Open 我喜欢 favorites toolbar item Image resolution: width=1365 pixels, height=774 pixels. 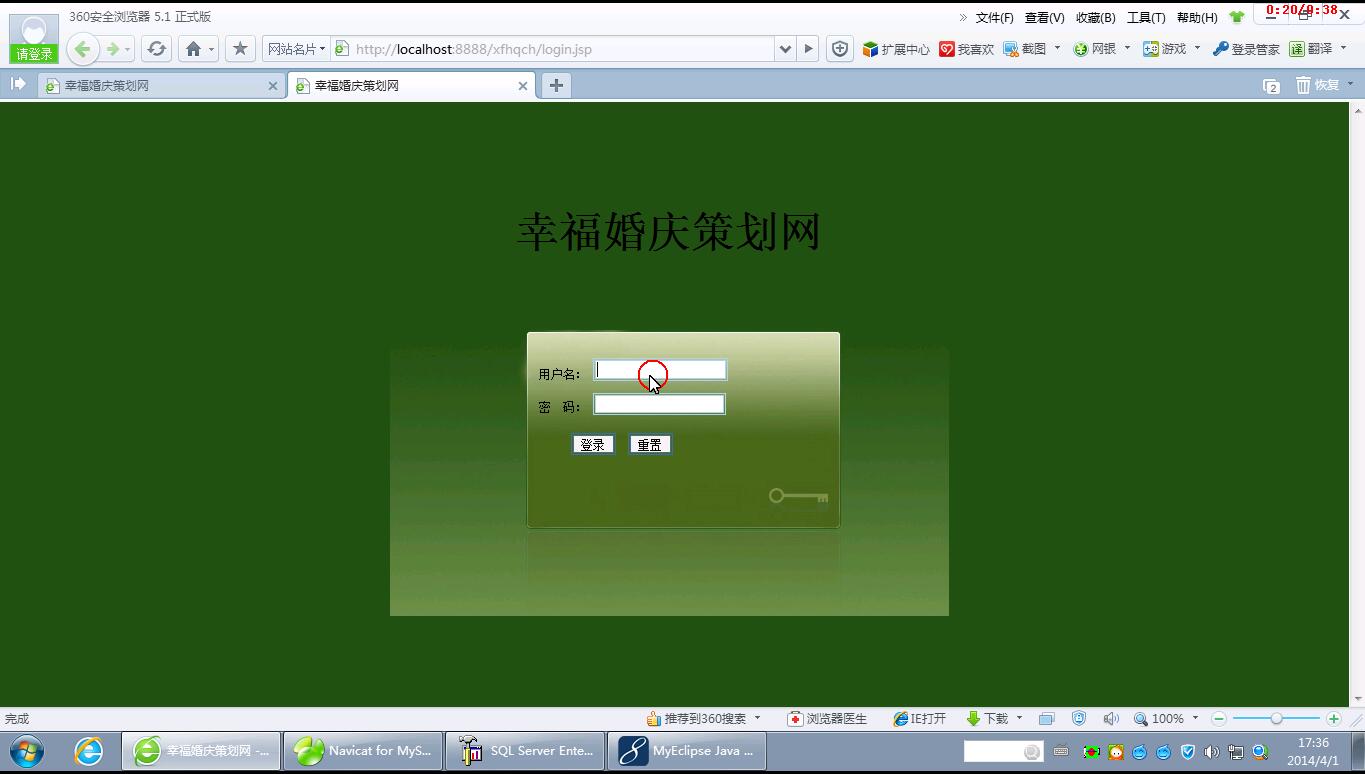click(966, 49)
